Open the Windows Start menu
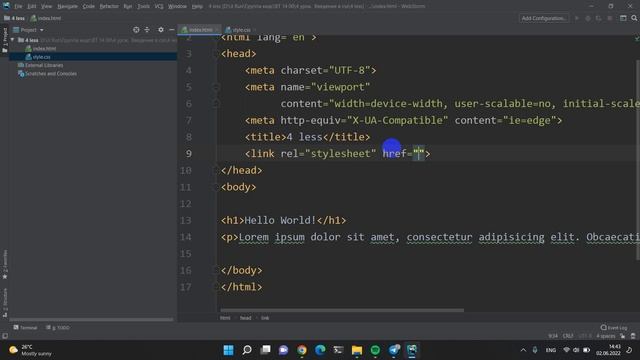Viewport: 640px width, 360px height. pyautogui.click(x=229, y=350)
